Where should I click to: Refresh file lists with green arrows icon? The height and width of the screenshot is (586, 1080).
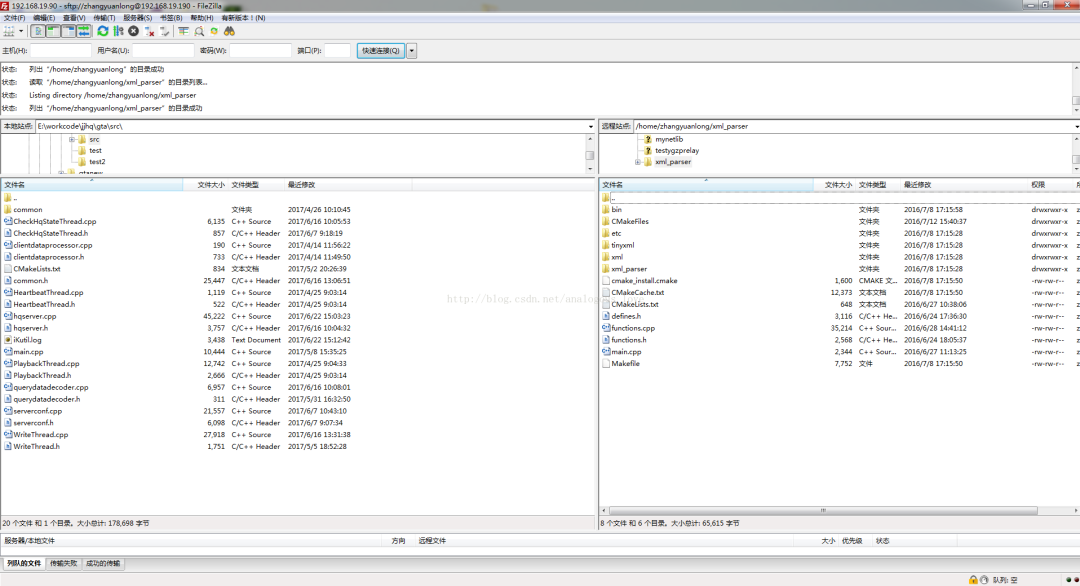pos(103,31)
